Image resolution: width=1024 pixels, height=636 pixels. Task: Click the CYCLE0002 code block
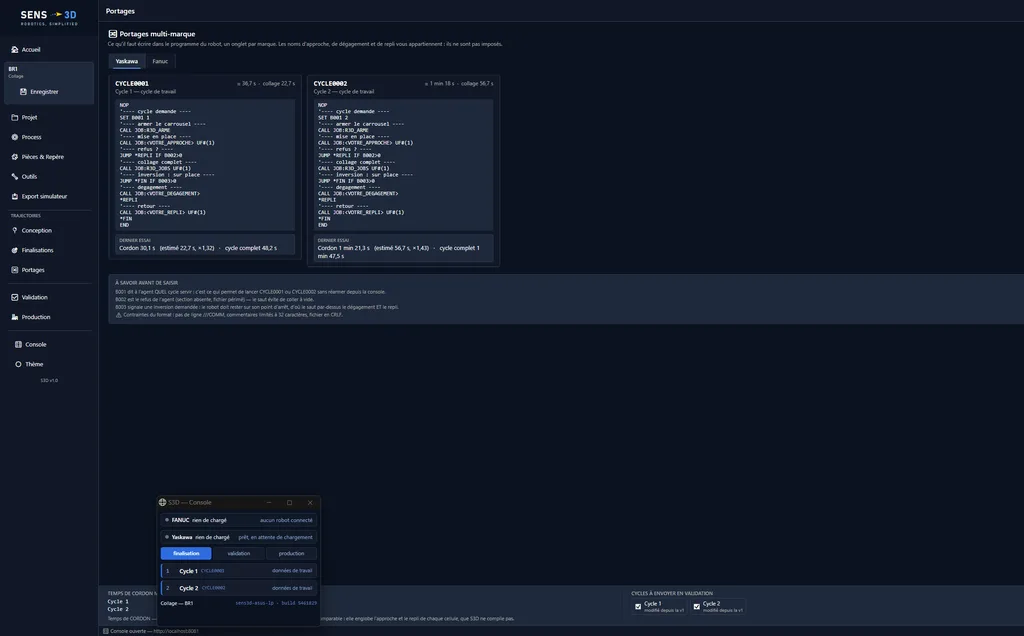click(x=404, y=165)
